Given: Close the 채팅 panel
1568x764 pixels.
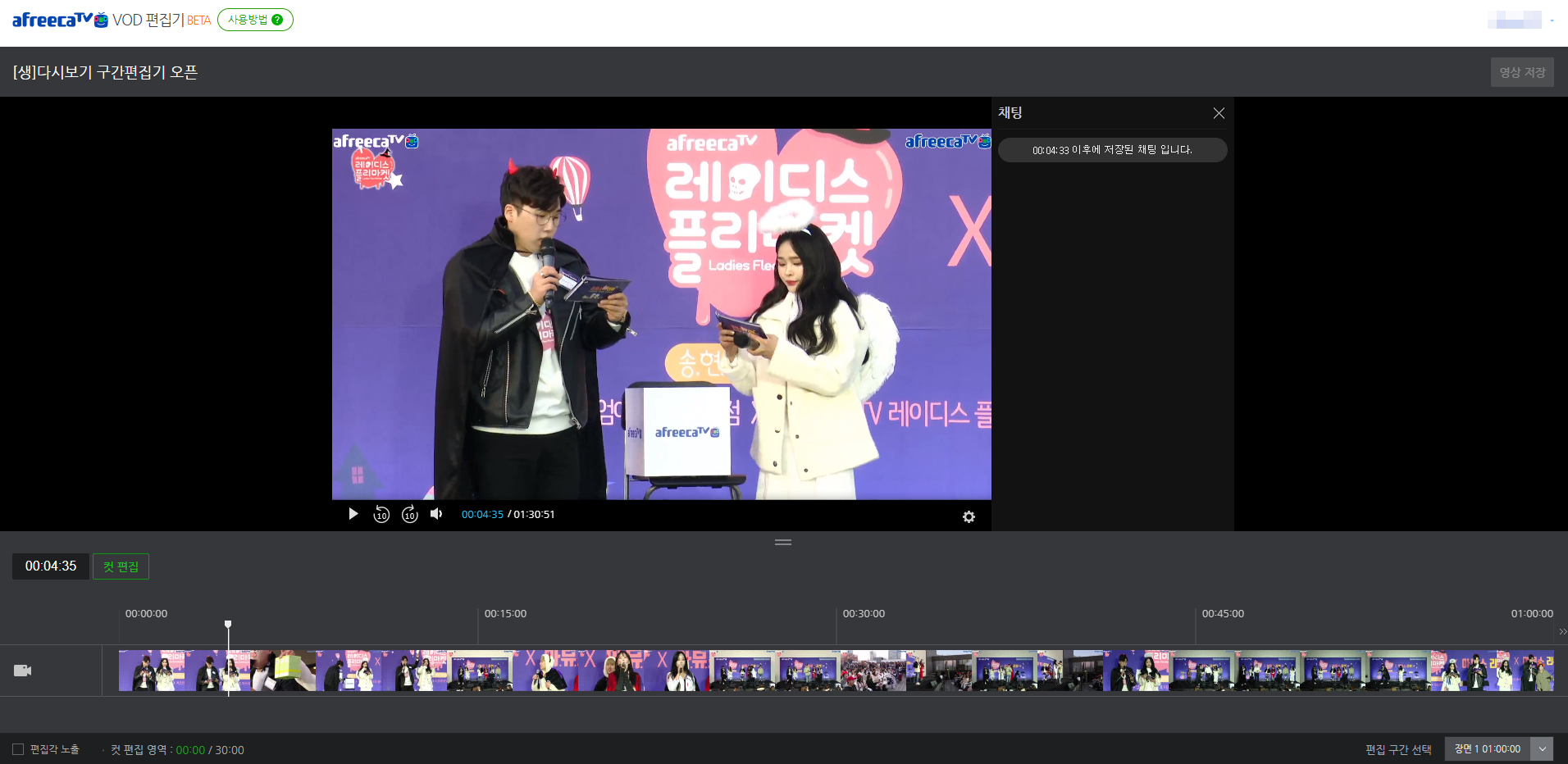Looking at the screenshot, I should 1219,113.
